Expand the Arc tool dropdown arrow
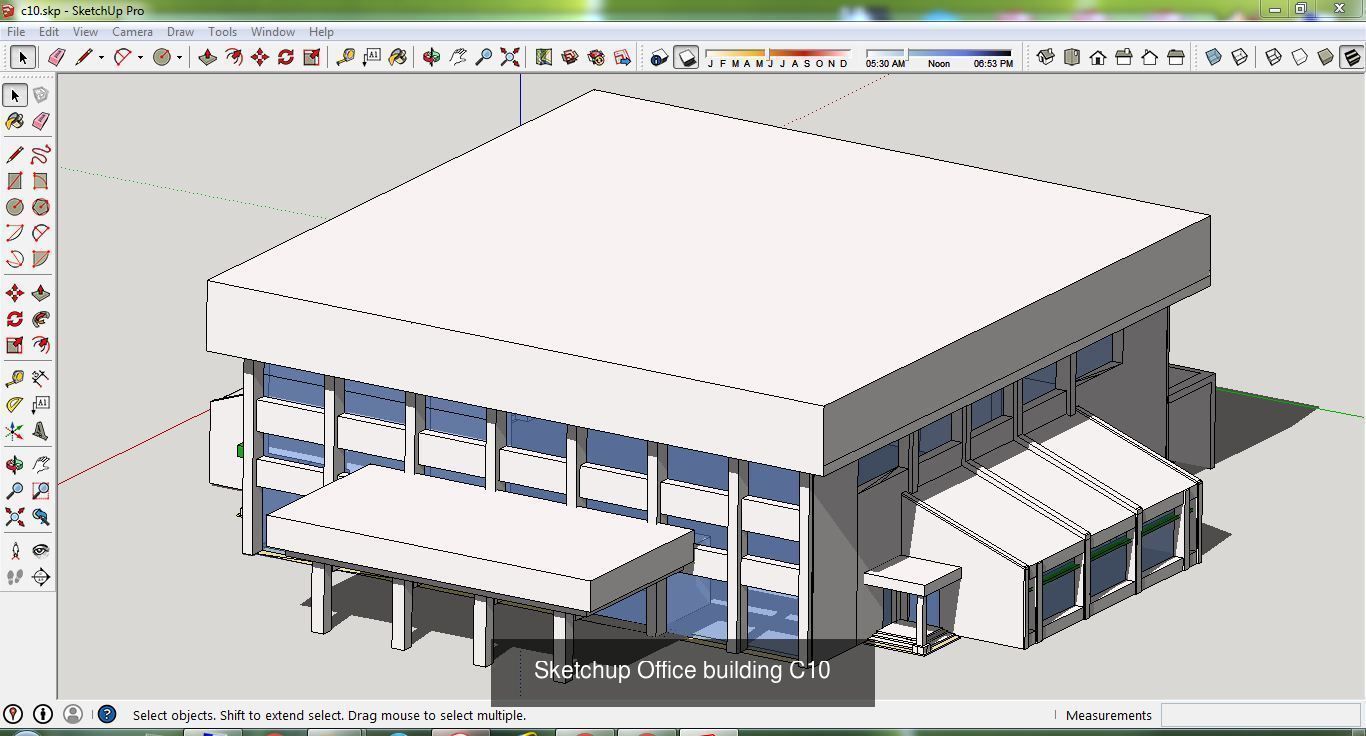Screen dimensions: 1366x736 point(140,58)
